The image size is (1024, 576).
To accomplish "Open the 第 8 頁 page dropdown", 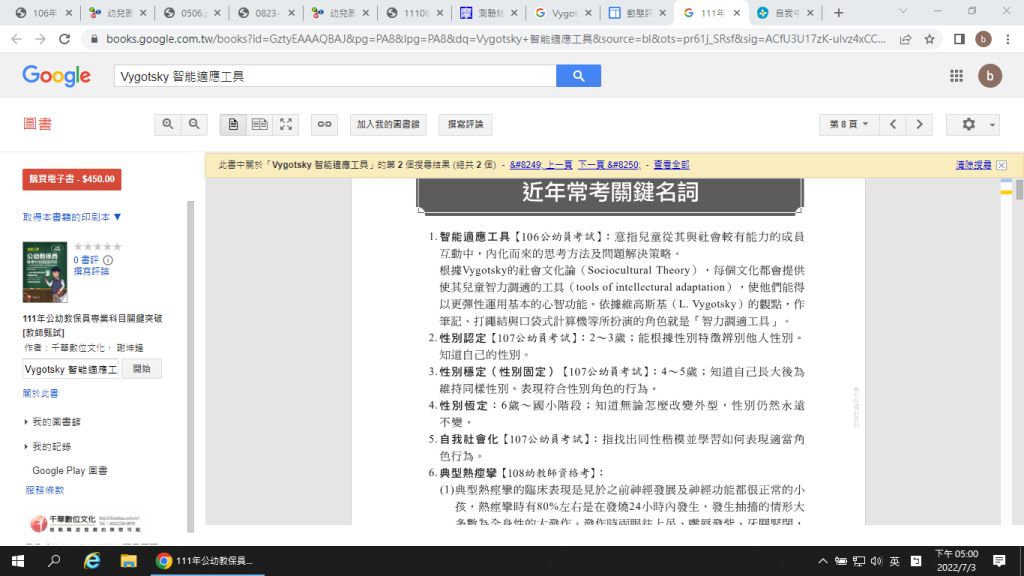I will tap(848, 124).
